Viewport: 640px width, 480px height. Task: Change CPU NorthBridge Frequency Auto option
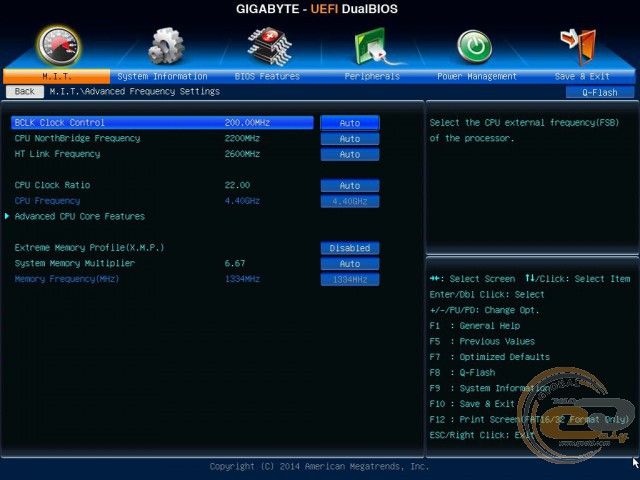(350, 139)
